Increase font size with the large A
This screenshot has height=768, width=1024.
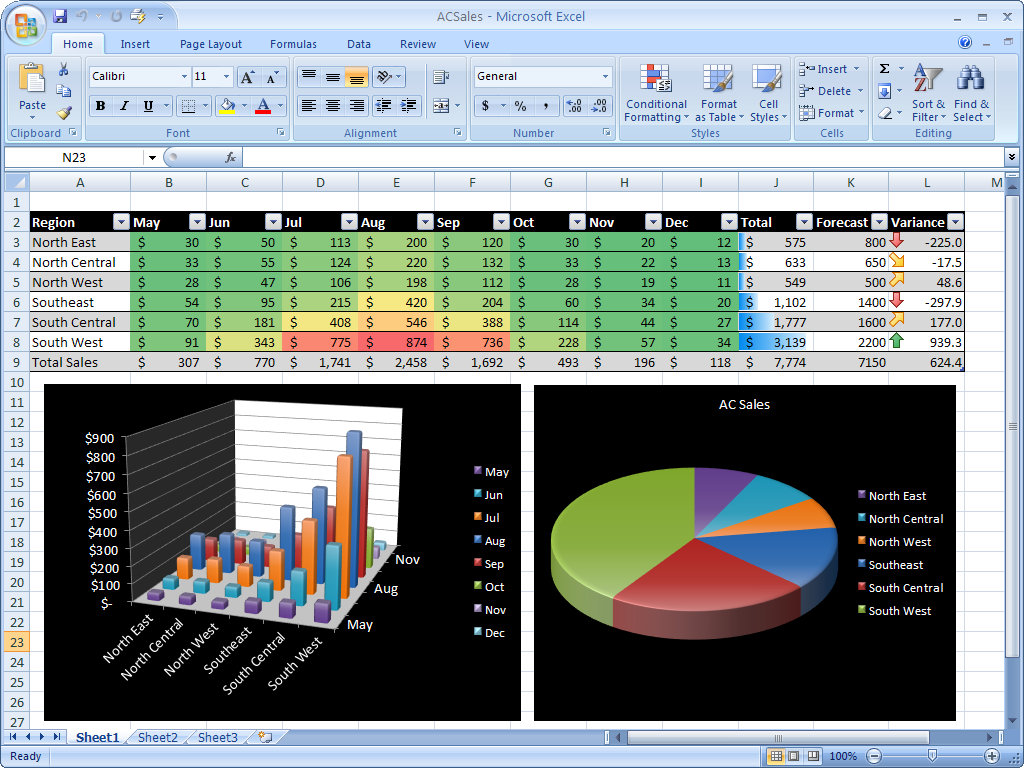[247, 77]
